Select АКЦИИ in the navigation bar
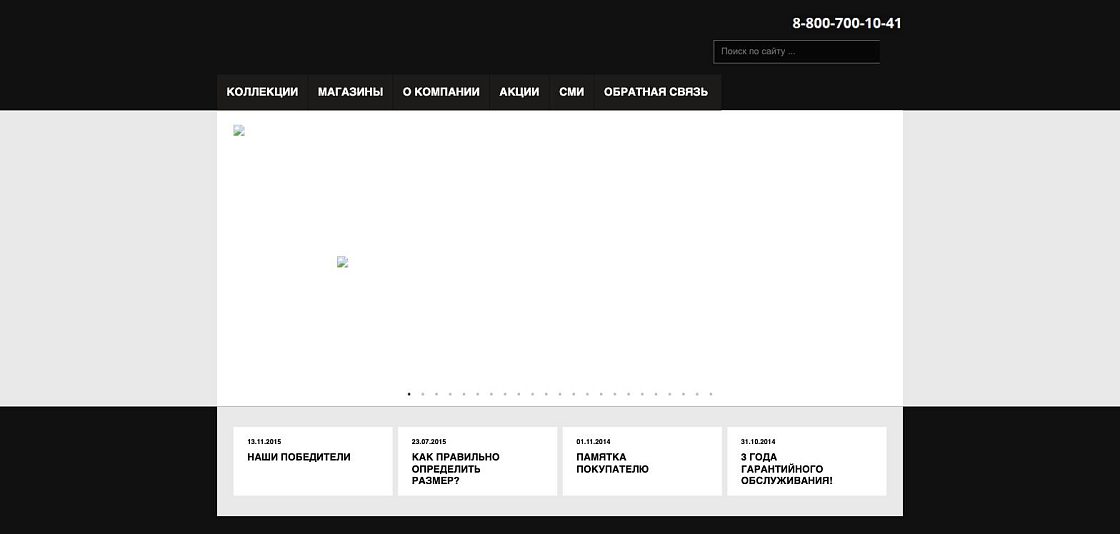Screen dimensions: 1120x534 pyautogui.click(x=519, y=92)
